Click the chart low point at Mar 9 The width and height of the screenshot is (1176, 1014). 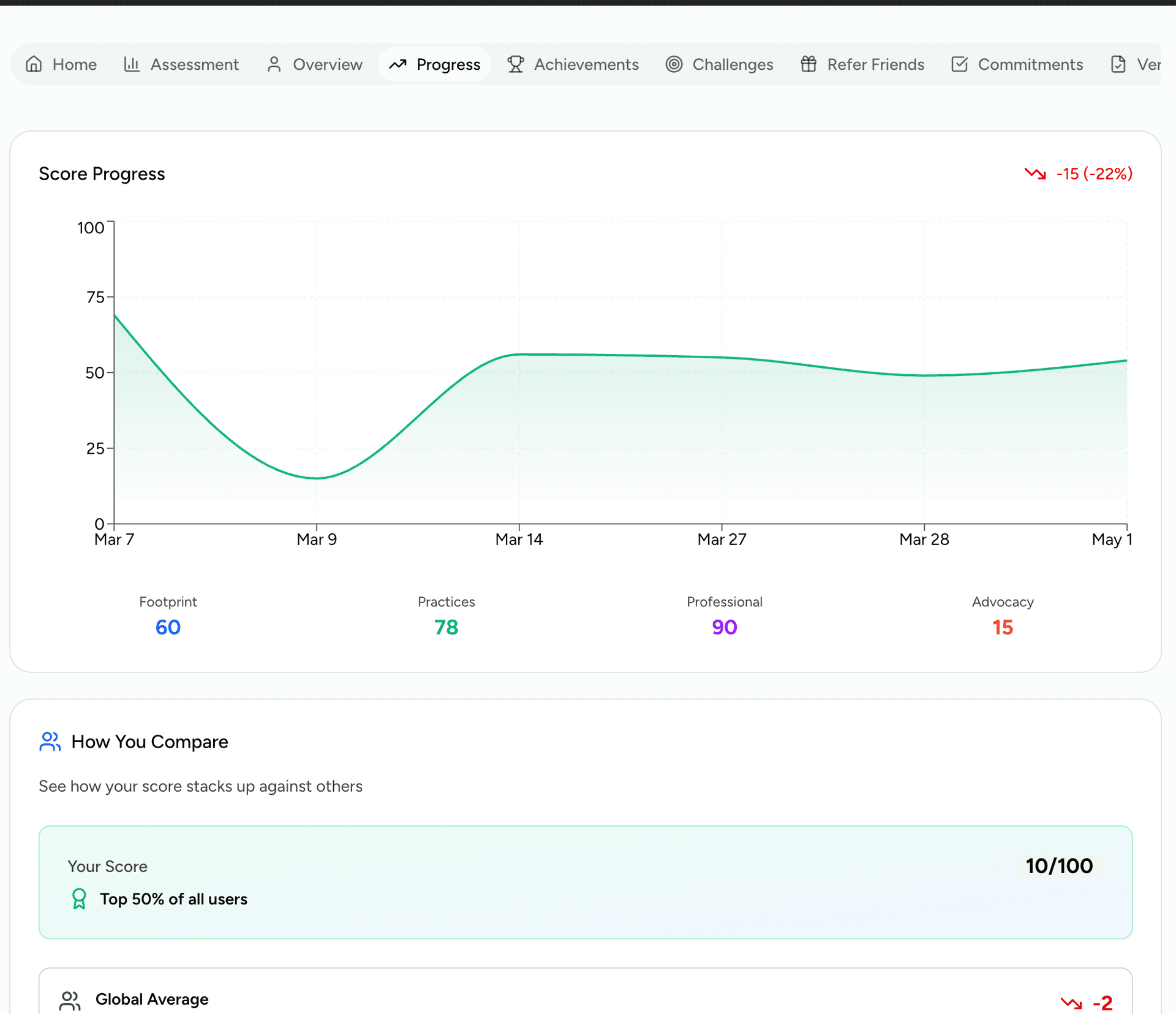[x=317, y=478]
